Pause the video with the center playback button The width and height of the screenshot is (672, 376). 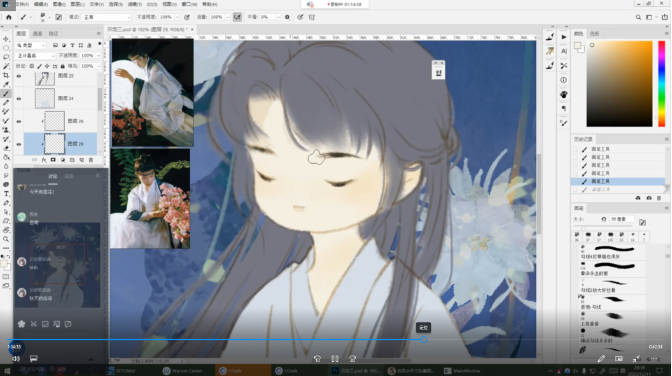click(335, 358)
